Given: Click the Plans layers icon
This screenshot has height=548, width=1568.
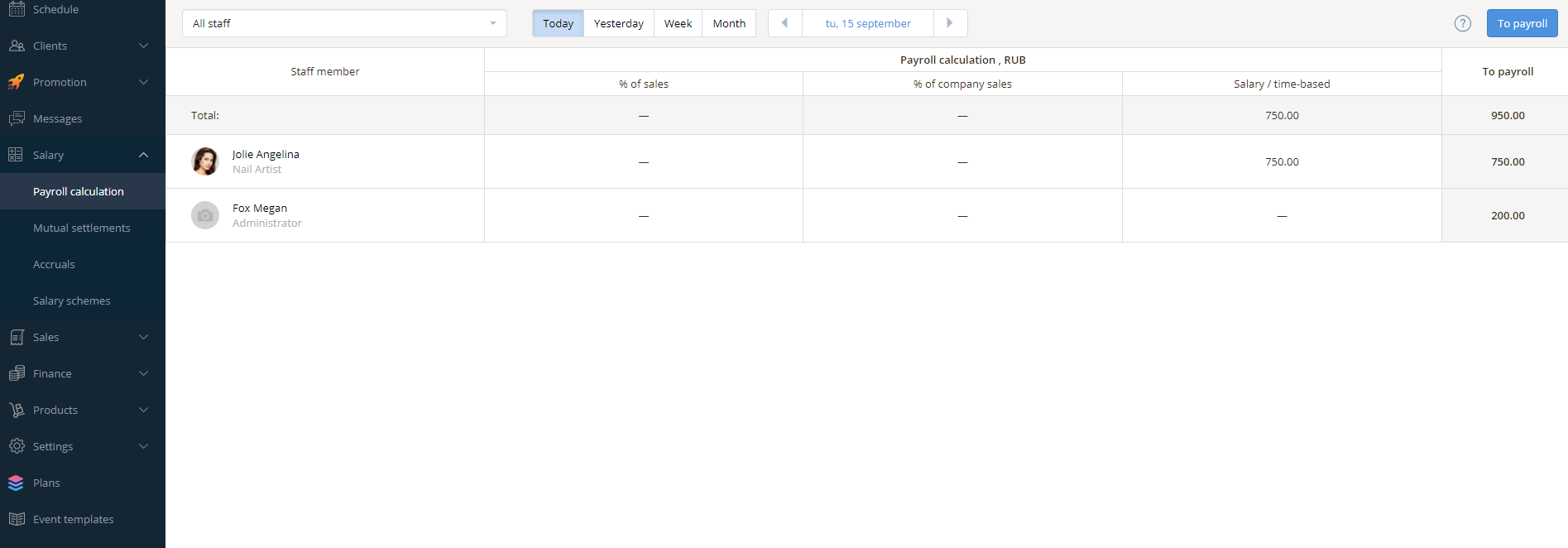Looking at the screenshot, I should (x=17, y=483).
